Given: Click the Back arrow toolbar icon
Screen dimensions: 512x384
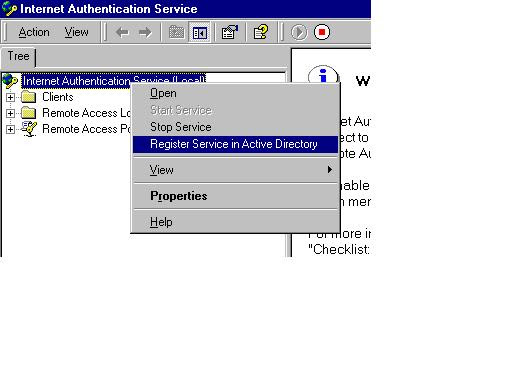Looking at the screenshot, I should pyautogui.click(x=122, y=32).
